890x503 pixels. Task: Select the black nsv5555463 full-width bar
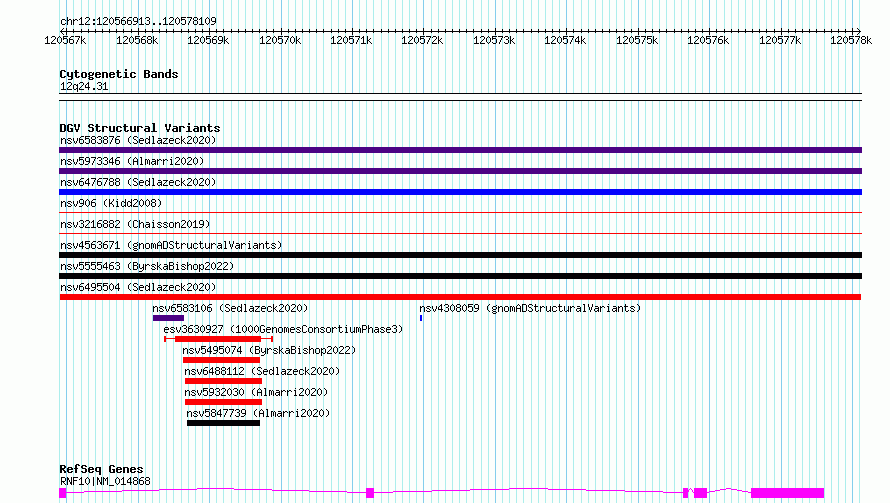click(460, 276)
